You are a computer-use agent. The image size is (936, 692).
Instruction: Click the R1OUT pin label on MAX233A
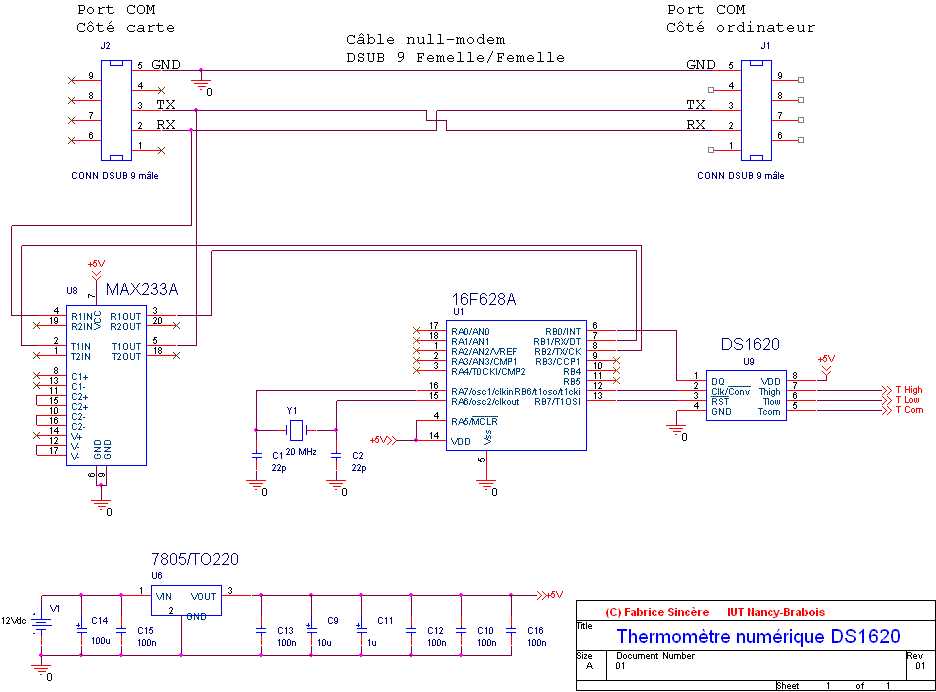tap(126, 316)
